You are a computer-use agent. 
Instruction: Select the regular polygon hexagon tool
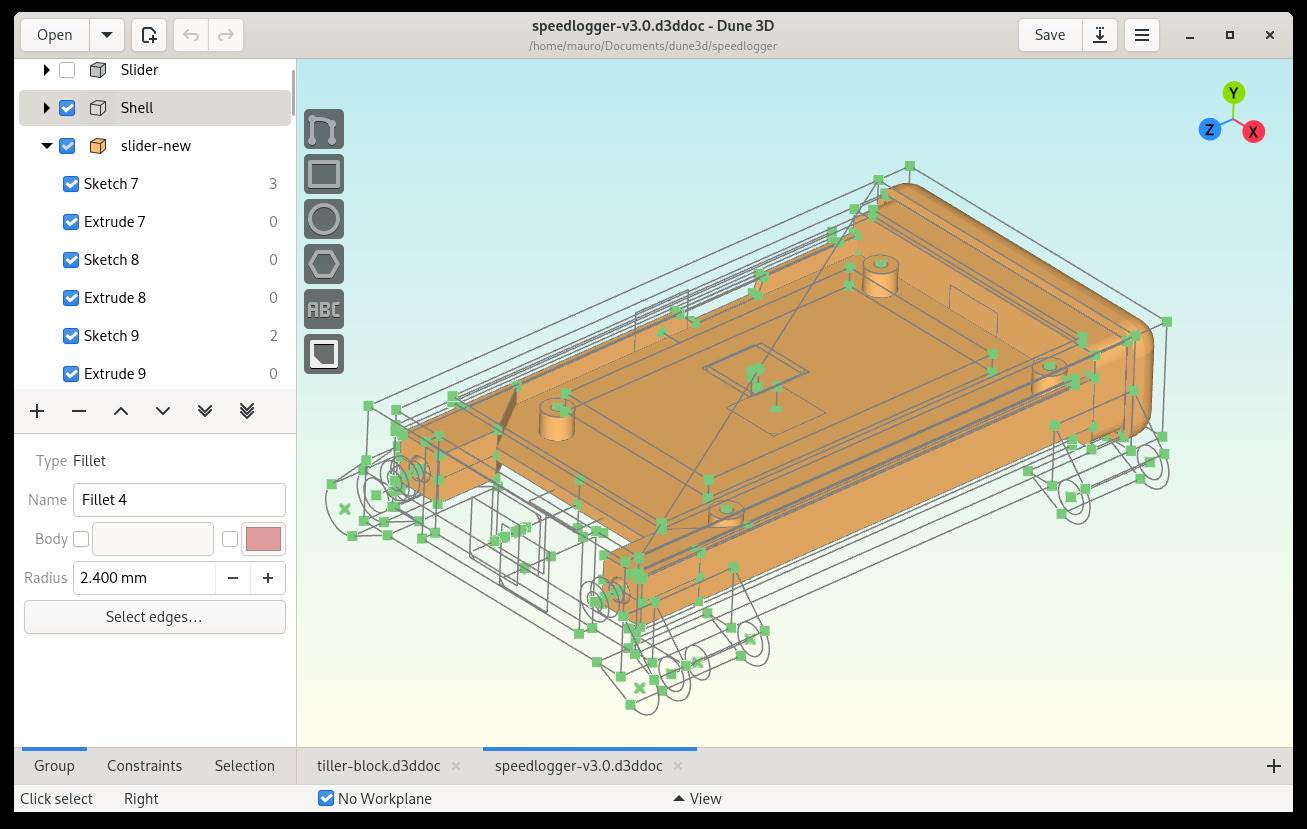323,264
